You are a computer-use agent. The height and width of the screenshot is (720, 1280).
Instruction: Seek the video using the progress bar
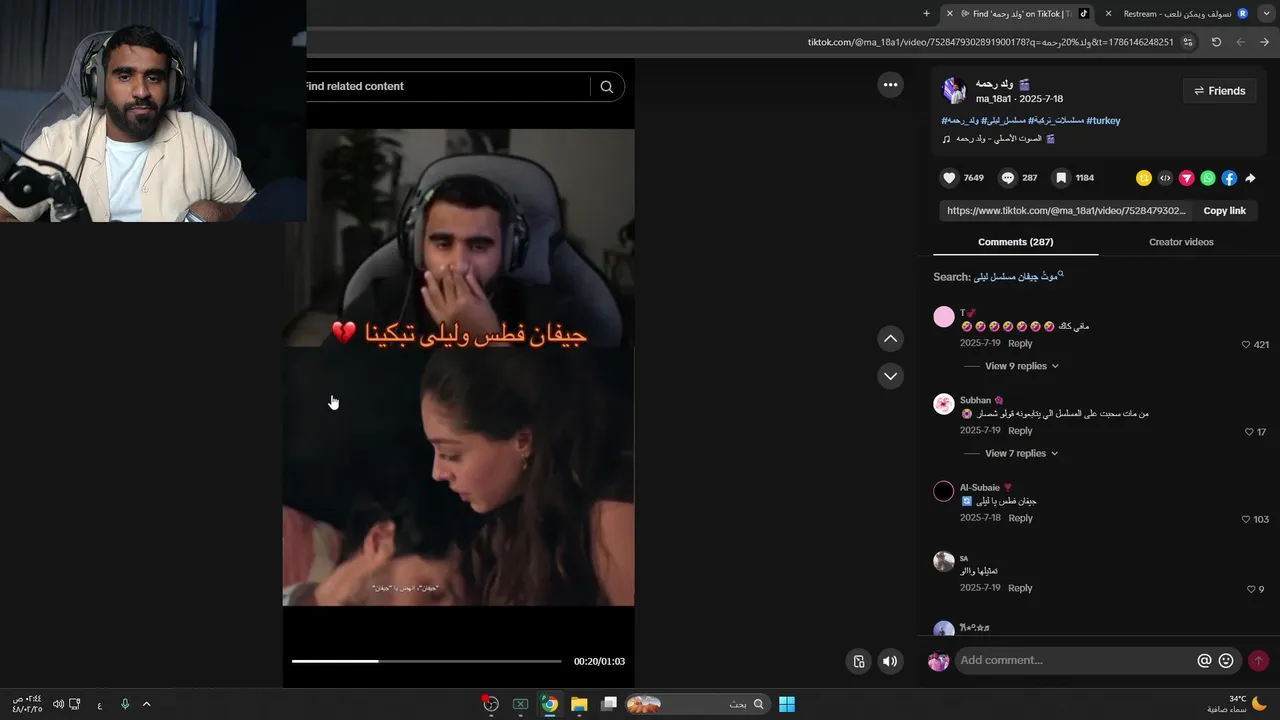click(427, 661)
